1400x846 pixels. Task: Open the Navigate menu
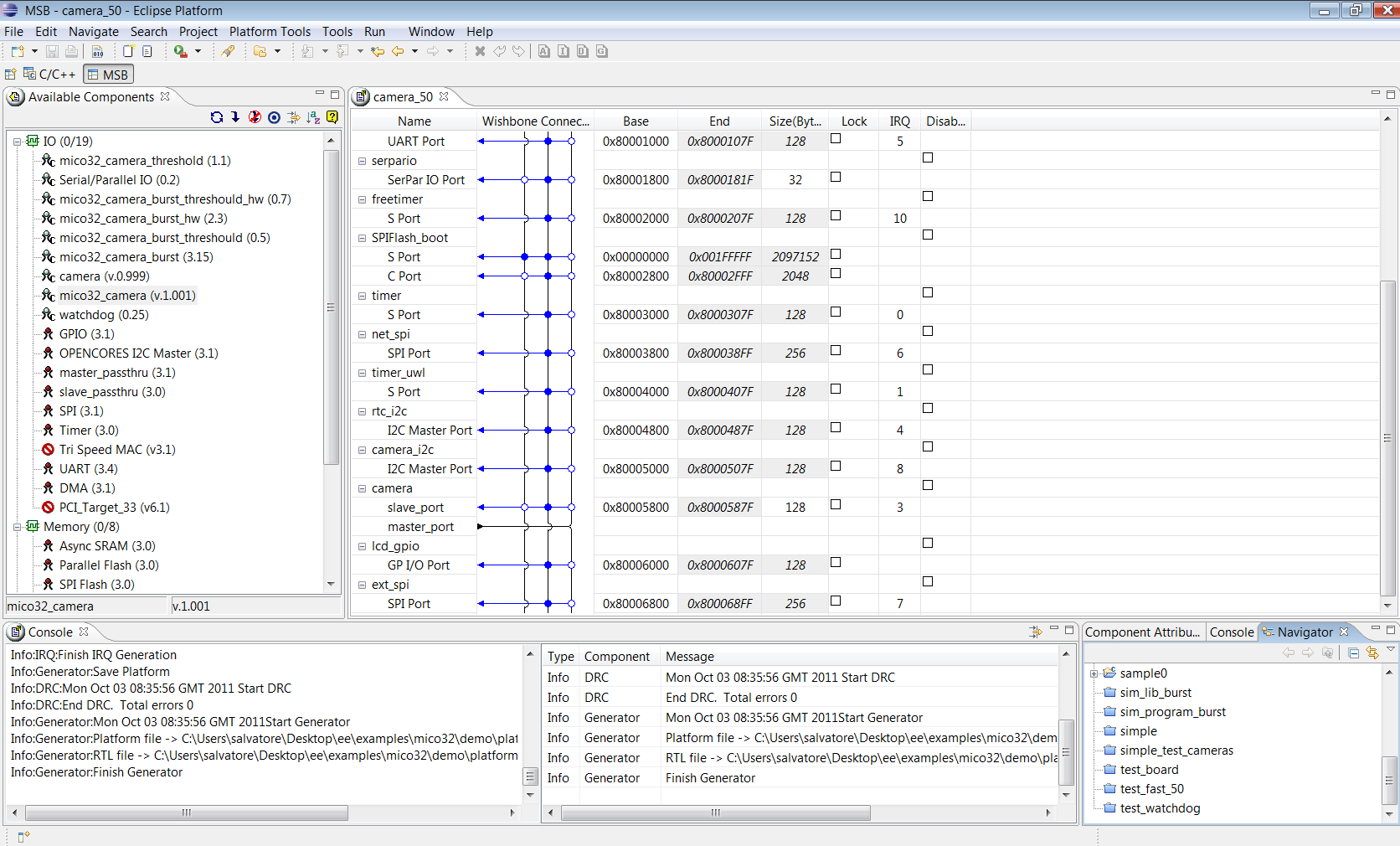pyautogui.click(x=94, y=31)
